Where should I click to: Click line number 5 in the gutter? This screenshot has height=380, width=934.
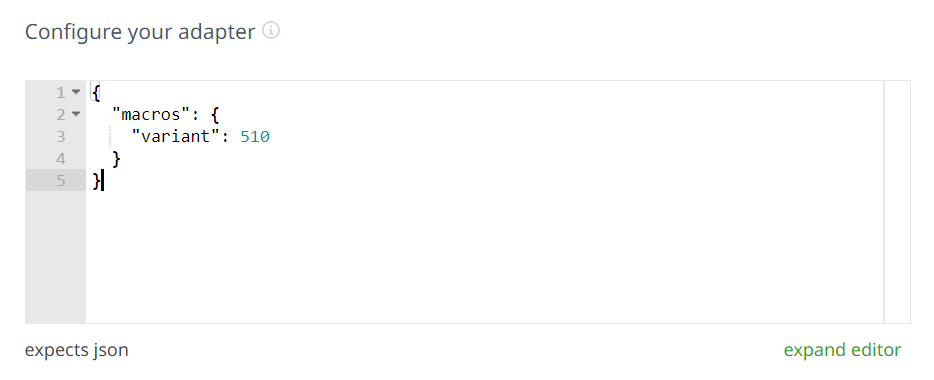61,180
